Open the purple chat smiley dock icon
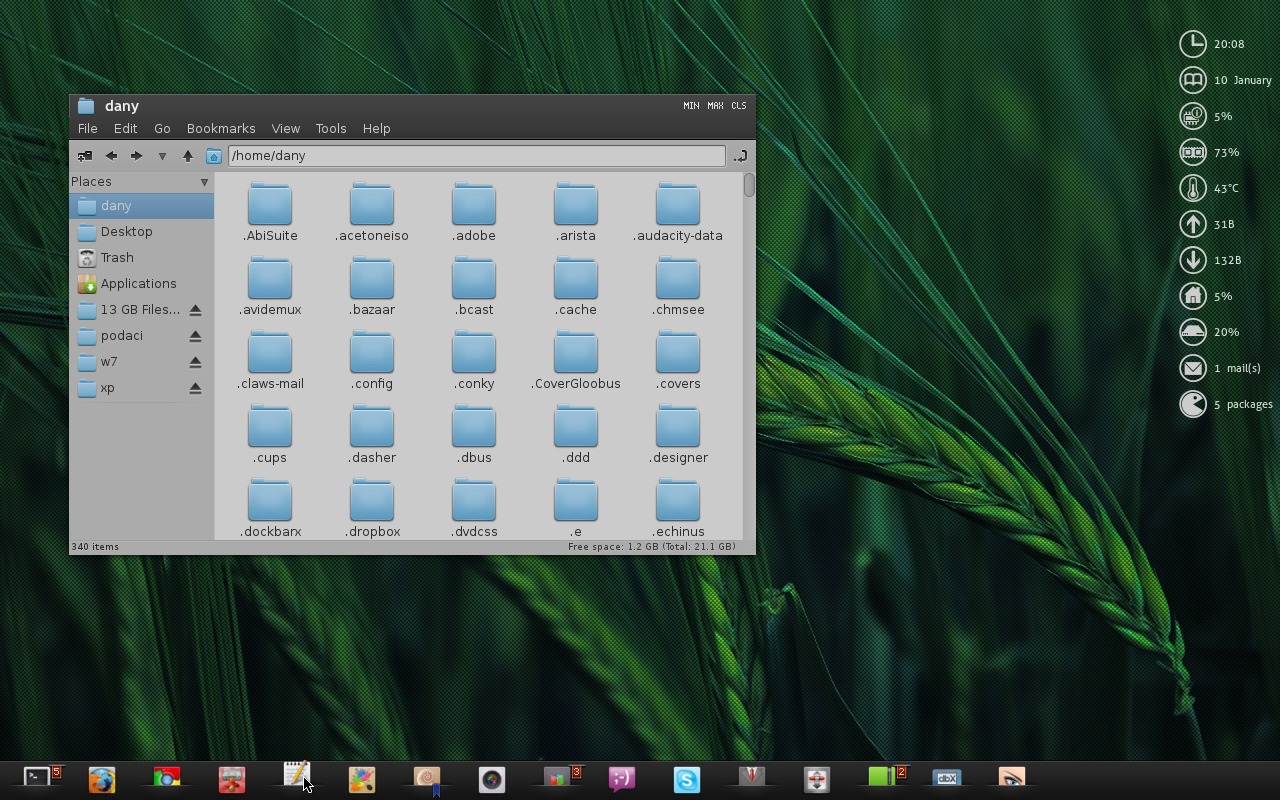The width and height of the screenshot is (1280, 800). pyautogui.click(x=622, y=779)
